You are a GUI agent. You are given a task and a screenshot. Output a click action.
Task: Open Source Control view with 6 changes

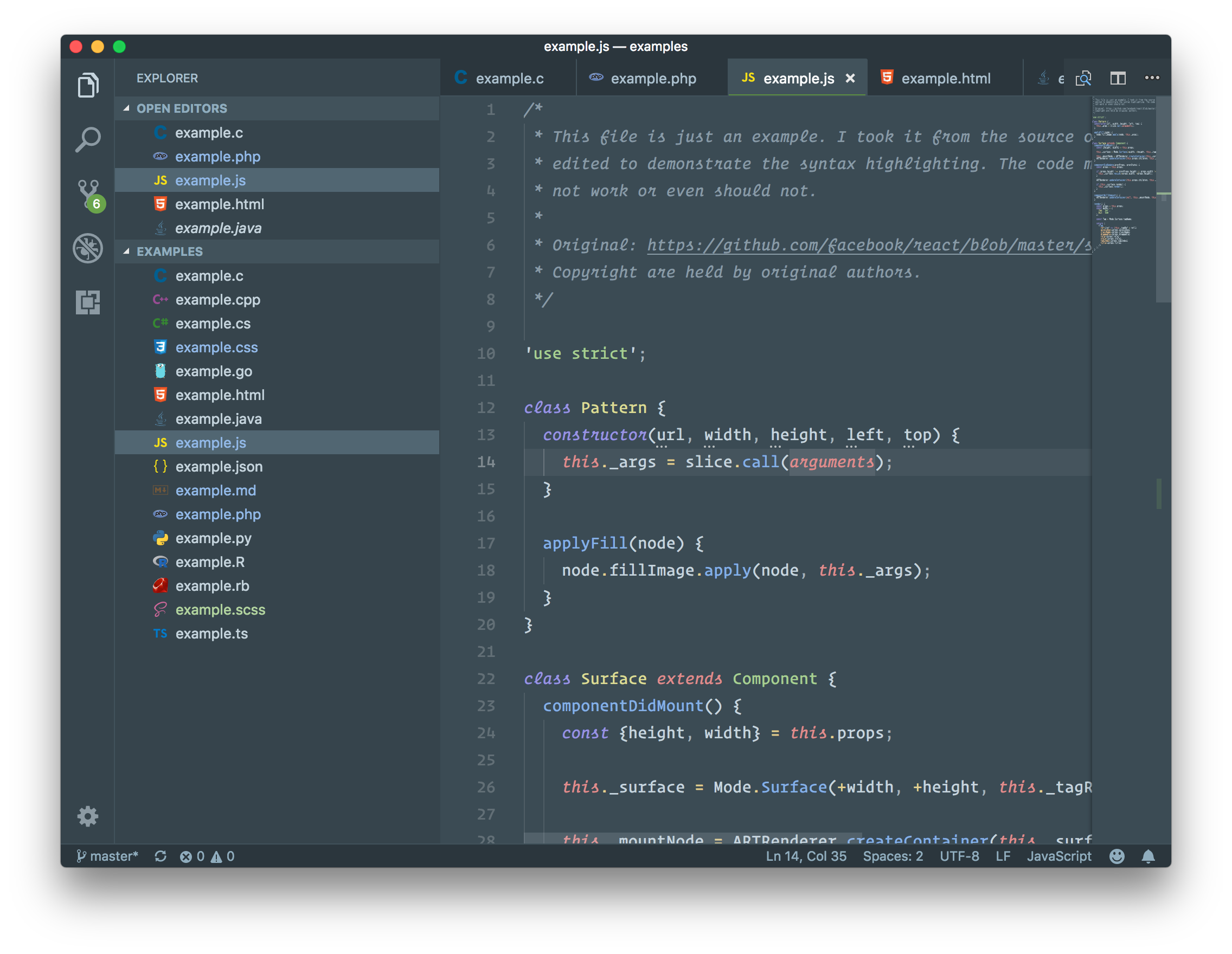pos(89,195)
